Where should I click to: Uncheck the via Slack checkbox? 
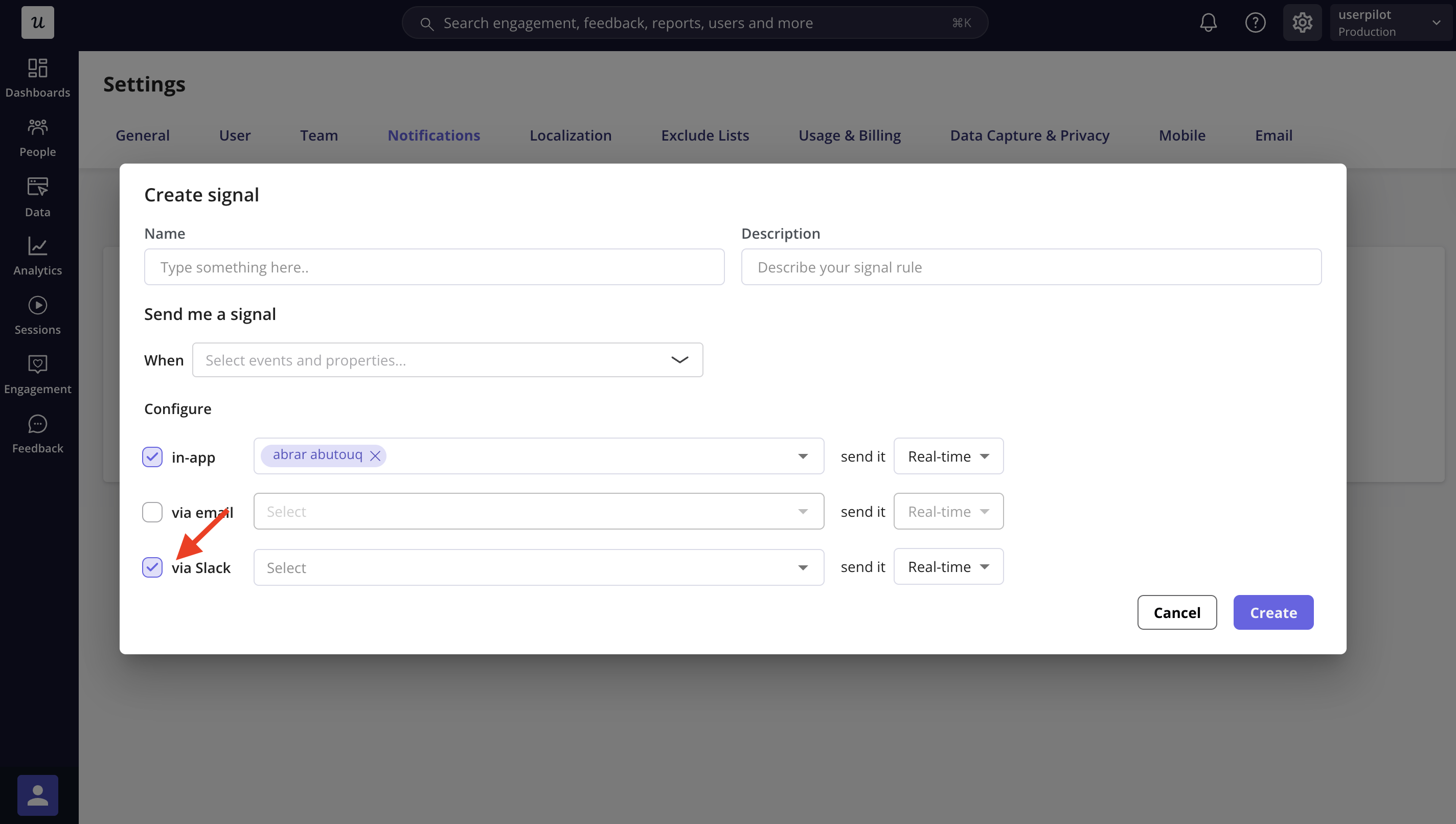point(152,567)
